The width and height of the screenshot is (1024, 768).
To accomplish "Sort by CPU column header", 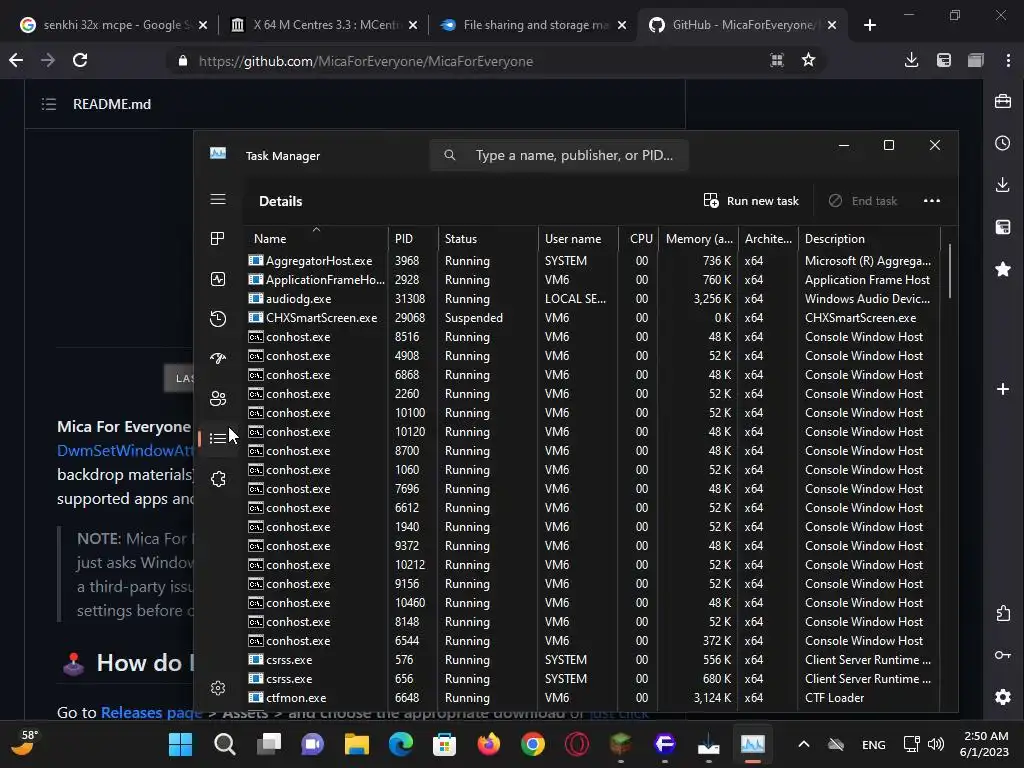I will [x=639, y=238].
